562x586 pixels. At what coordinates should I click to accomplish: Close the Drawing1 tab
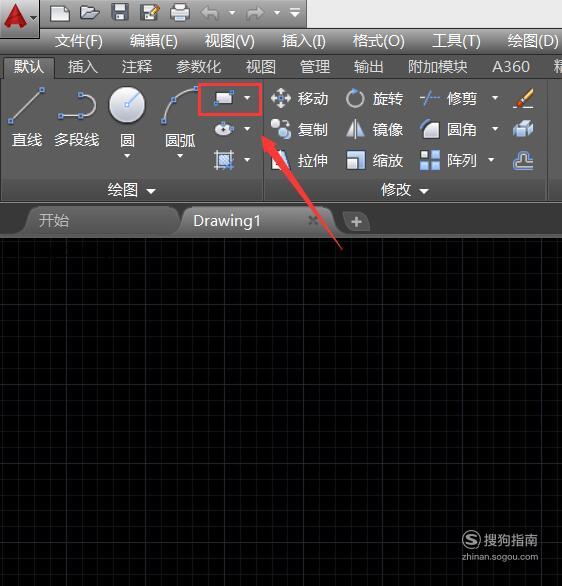point(313,221)
